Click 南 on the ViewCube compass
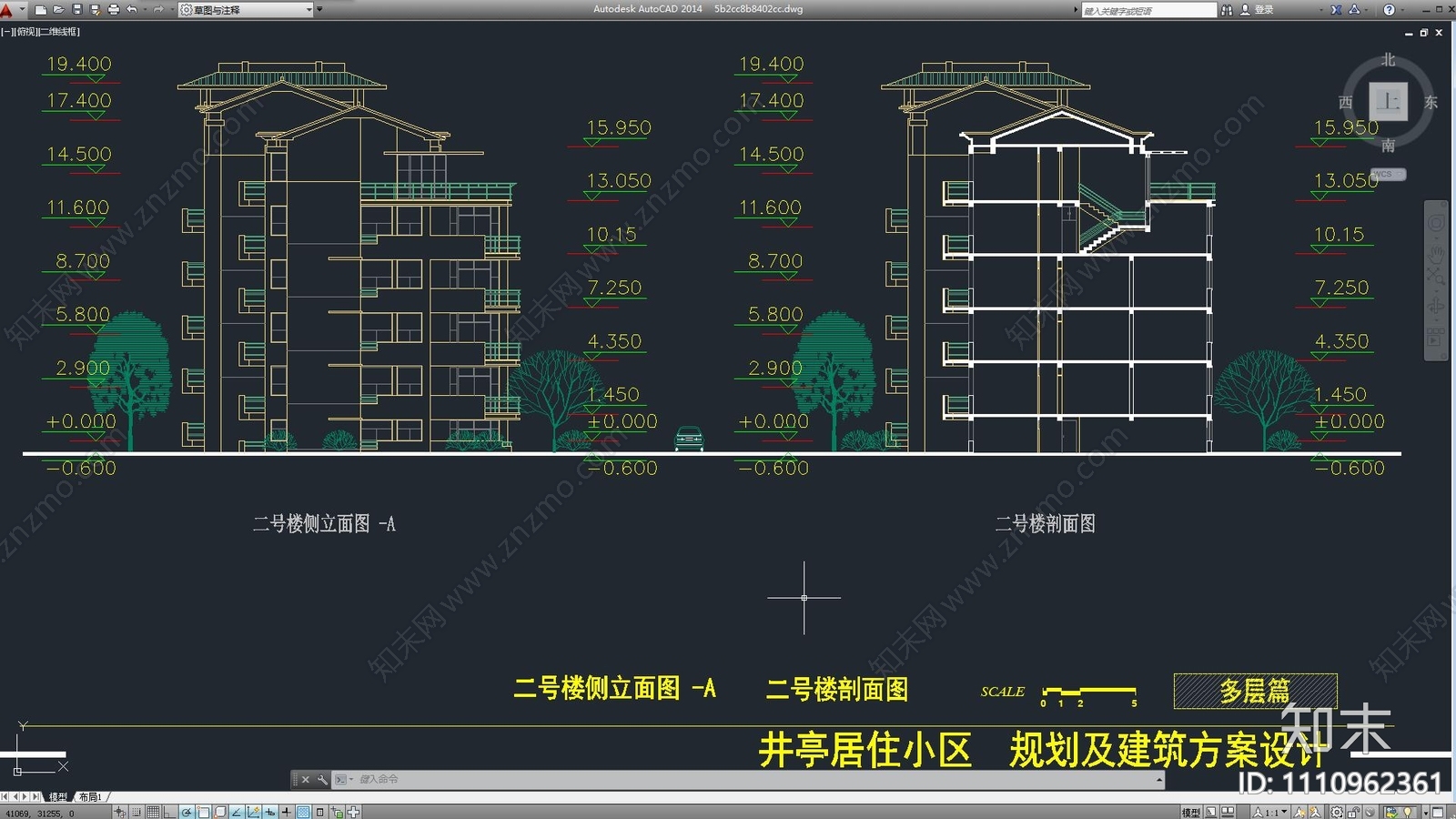Screen dimensions: 1456x819 [1389, 145]
